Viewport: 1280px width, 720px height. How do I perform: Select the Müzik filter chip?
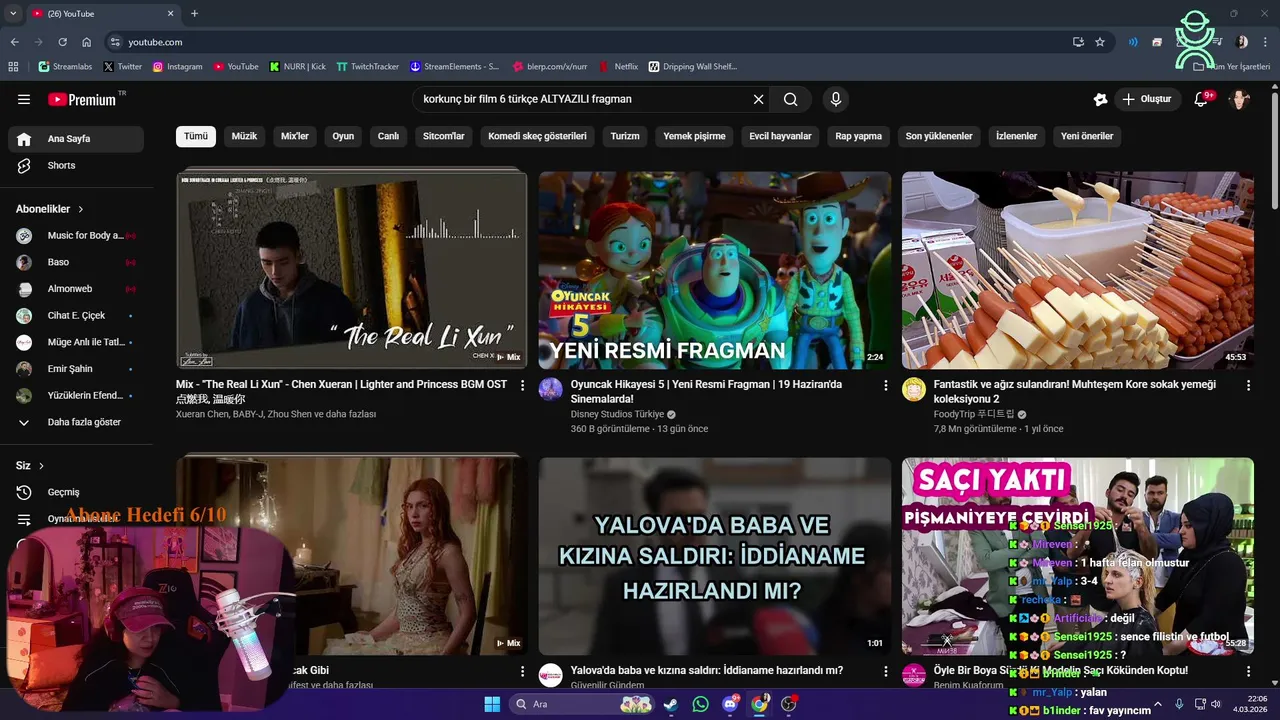point(244,136)
